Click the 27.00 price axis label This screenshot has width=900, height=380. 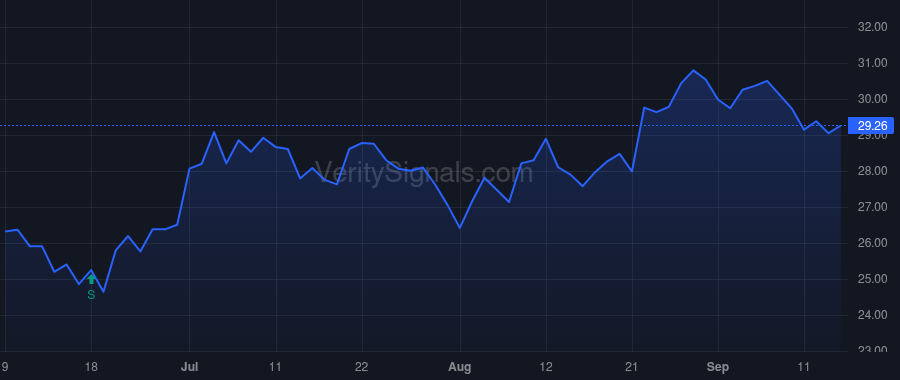coord(871,207)
